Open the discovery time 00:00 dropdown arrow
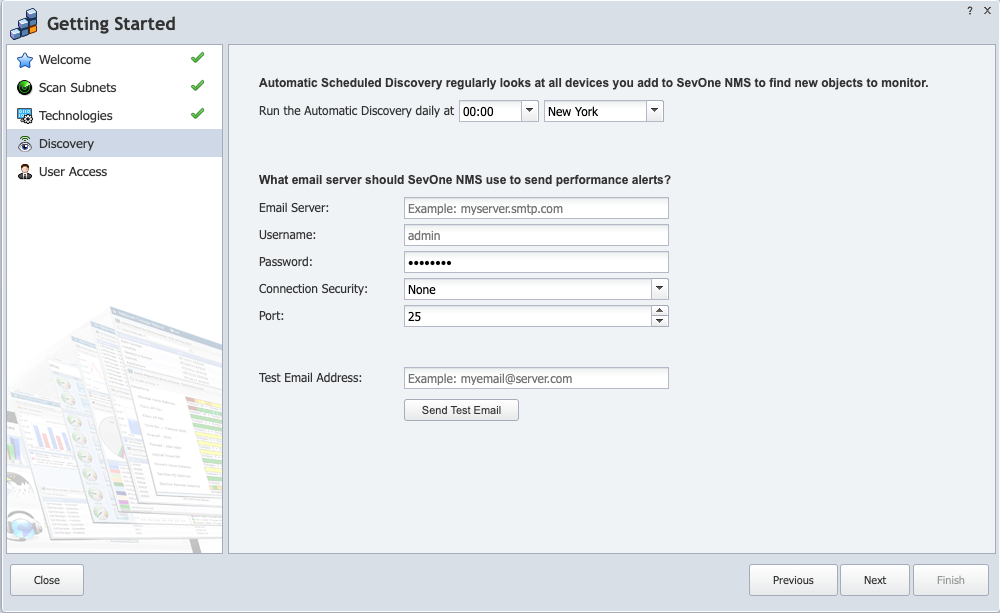This screenshot has width=1000, height=613. [530, 111]
